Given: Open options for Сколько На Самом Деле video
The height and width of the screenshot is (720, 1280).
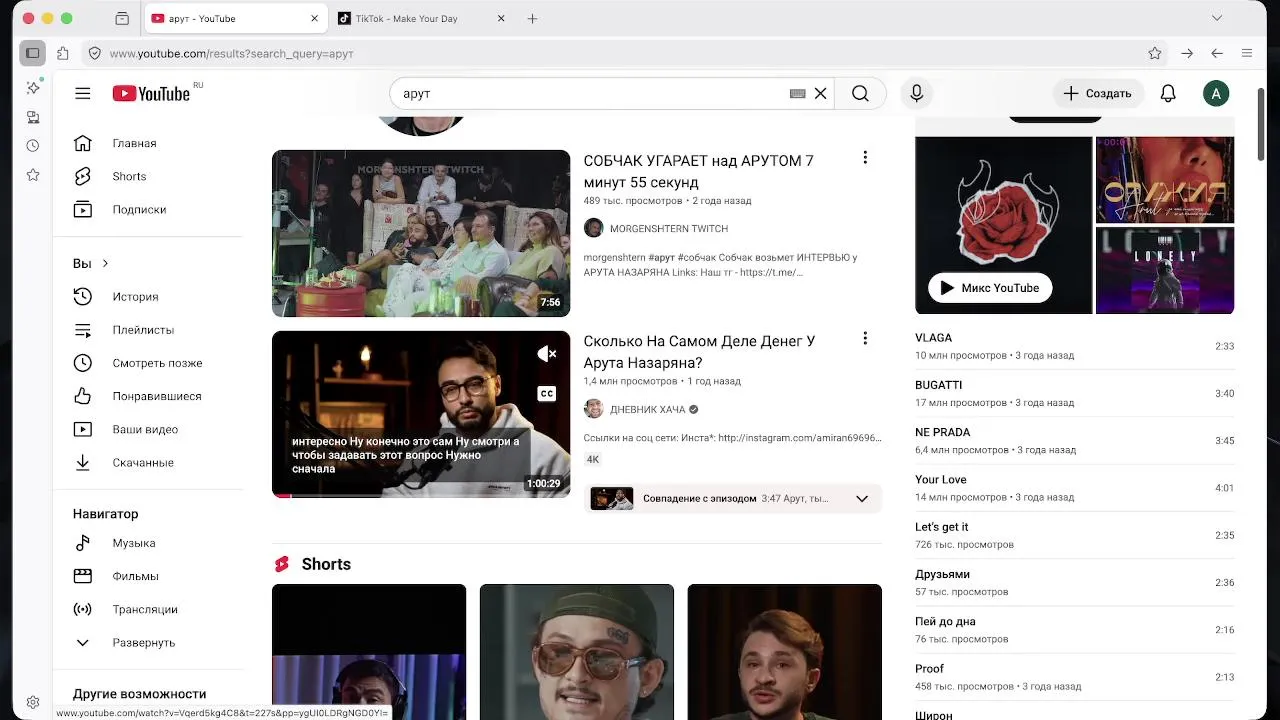Looking at the screenshot, I should pos(865,339).
